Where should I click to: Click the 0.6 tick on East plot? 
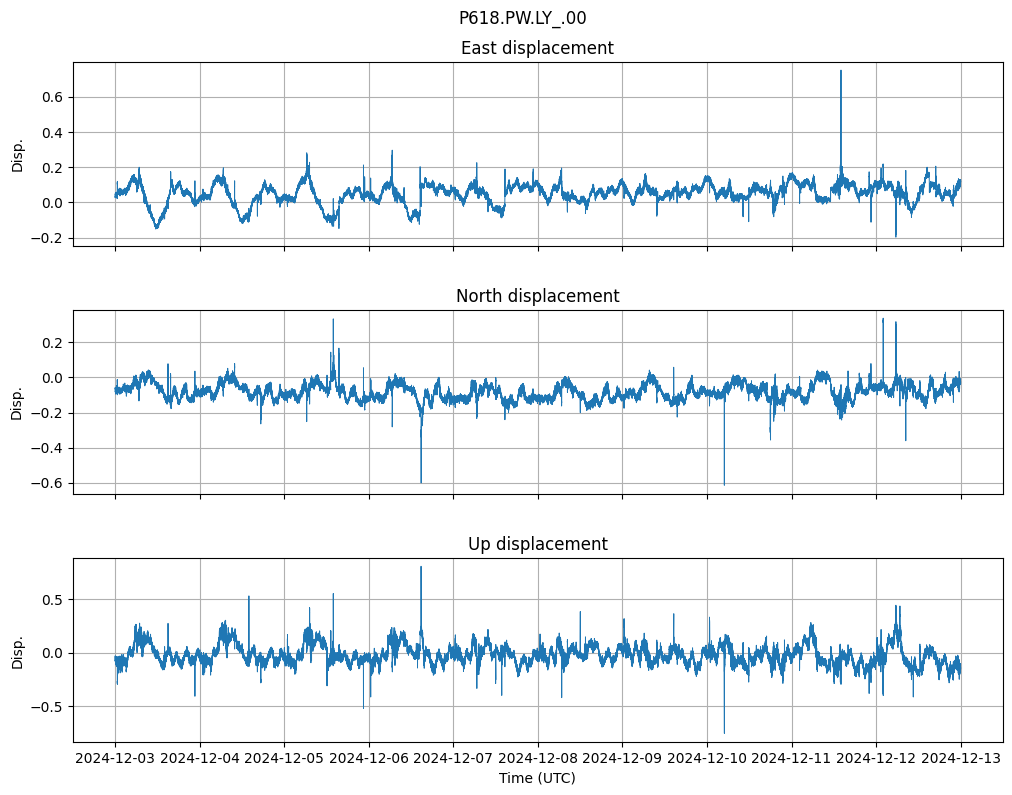[52, 97]
